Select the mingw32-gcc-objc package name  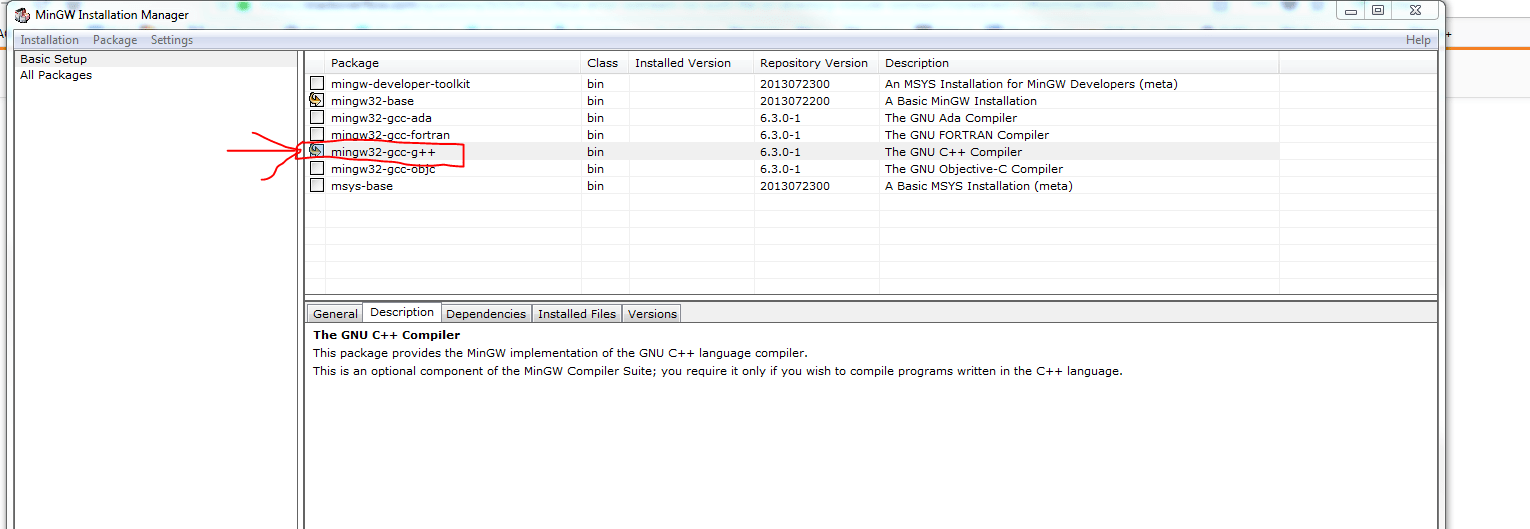(383, 169)
